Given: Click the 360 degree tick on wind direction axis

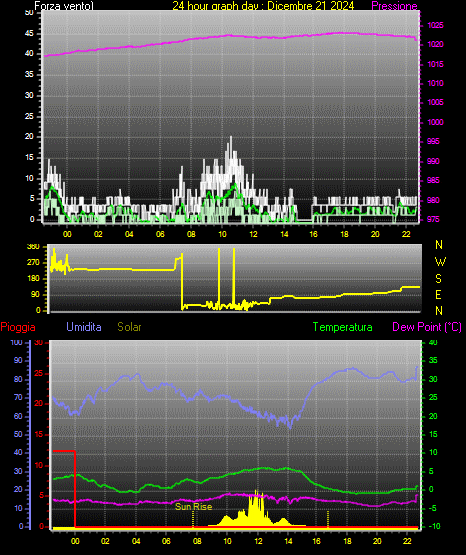Looking at the screenshot, I should pyautogui.click(x=33, y=247).
